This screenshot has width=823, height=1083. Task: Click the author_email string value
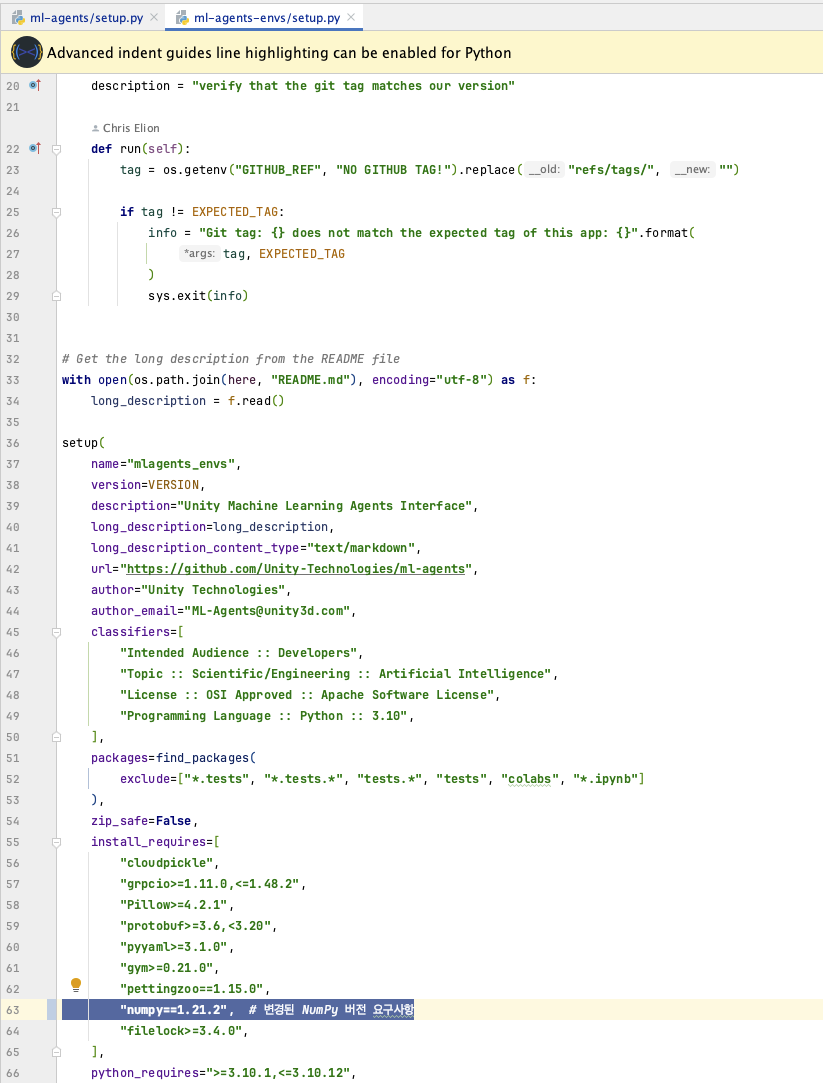click(x=267, y=611)
